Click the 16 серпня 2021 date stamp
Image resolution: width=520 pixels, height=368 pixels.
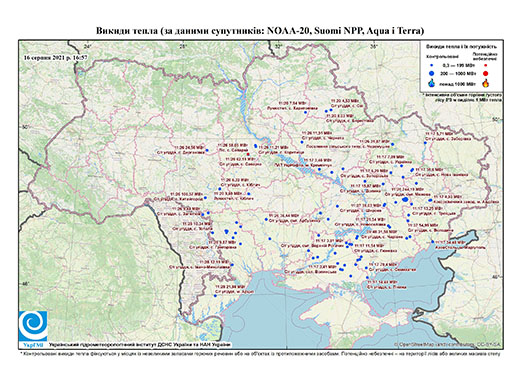click(56, 57)
